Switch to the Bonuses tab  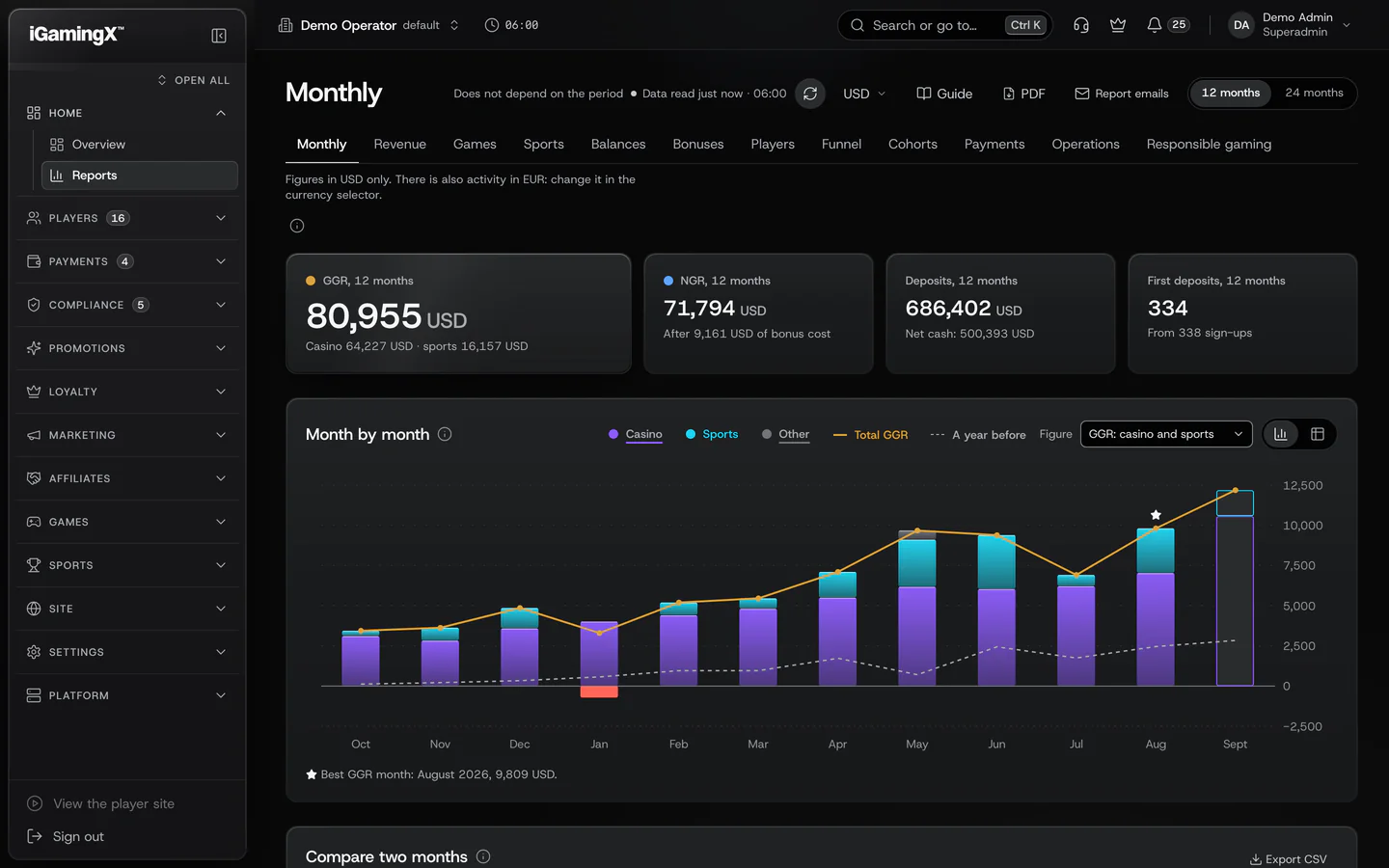click(x=697, y=145)
